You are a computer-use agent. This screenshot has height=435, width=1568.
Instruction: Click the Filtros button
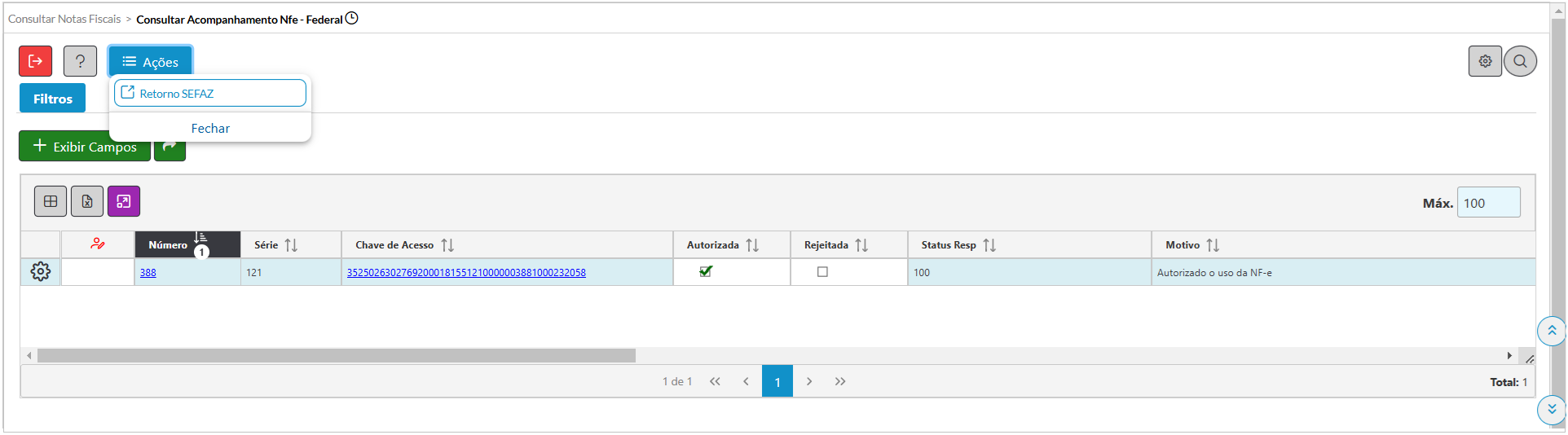click(x=53, y=99)
